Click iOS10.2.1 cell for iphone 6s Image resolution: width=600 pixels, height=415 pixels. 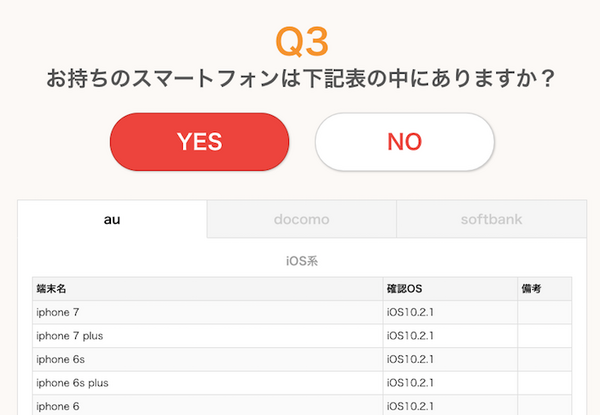click(410, 359)
